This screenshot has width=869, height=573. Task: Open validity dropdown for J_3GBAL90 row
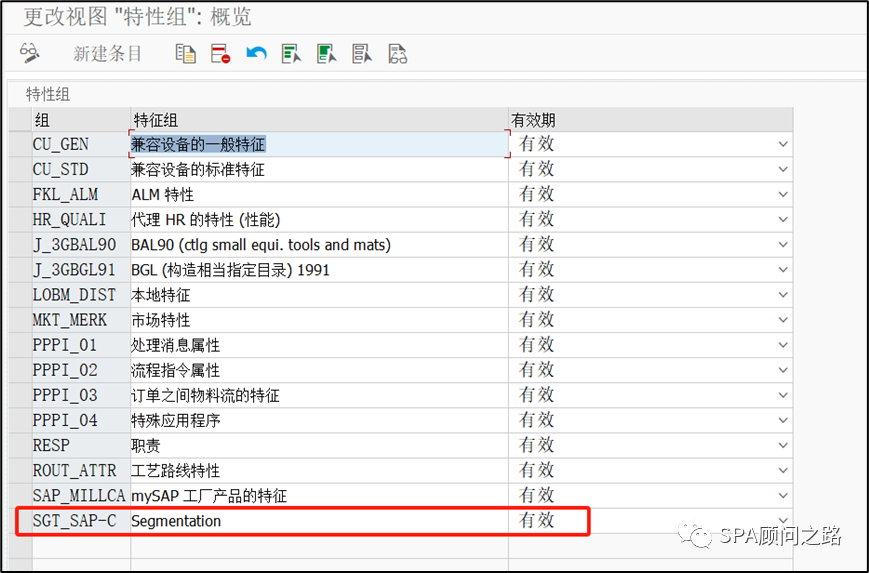point(783,244)
